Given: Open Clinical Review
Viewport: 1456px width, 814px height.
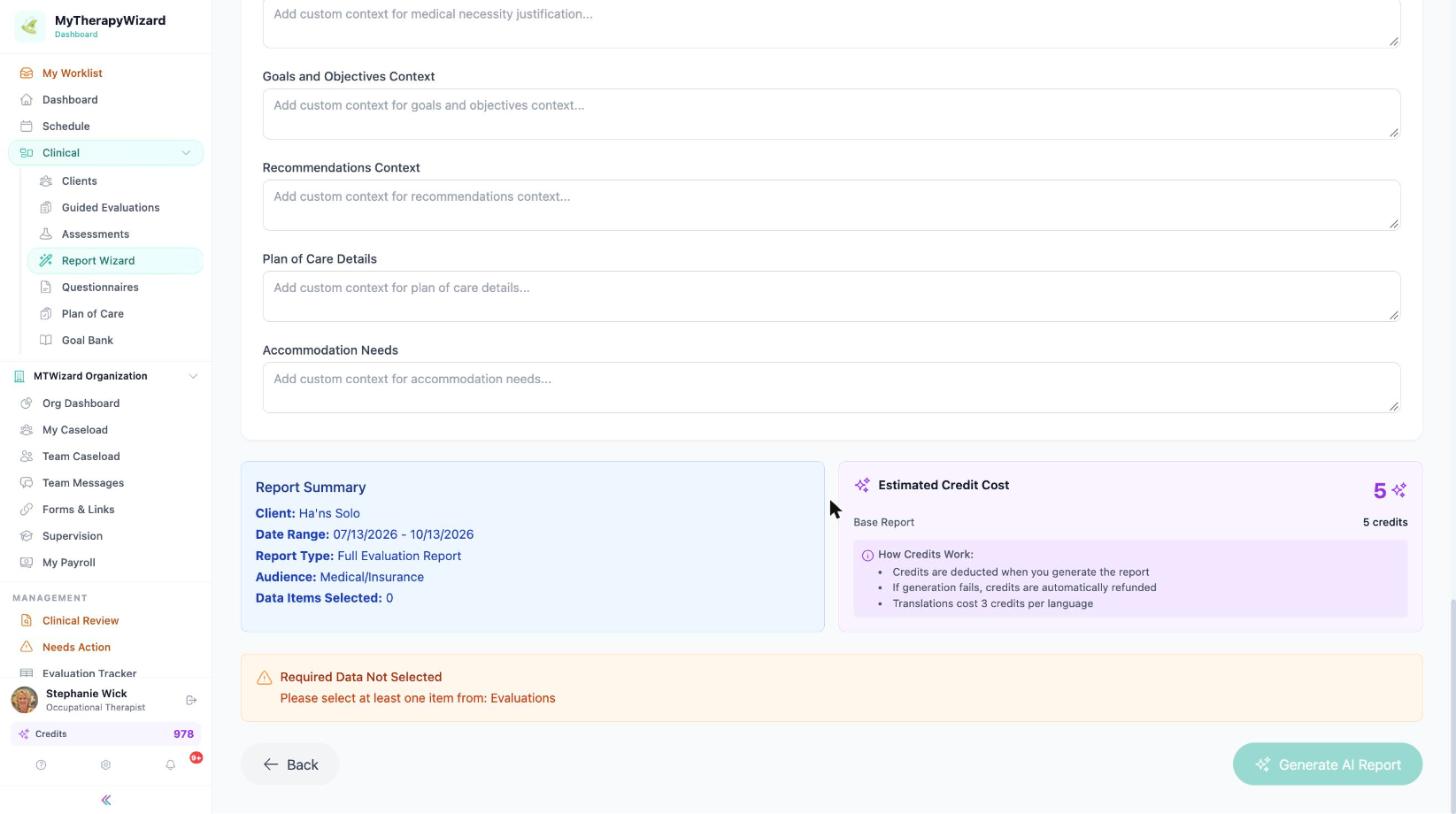Looking at the screenshot, I should pyautogui.click(x=80, y=621).
